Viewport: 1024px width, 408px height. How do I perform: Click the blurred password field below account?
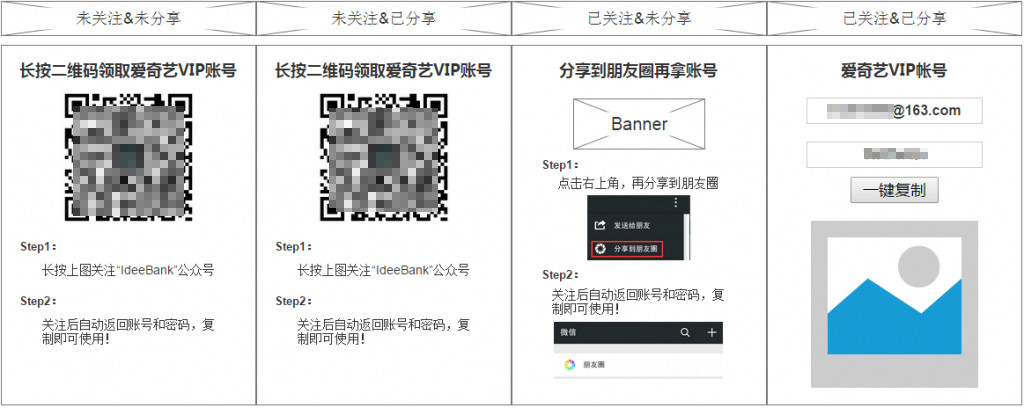894,155
